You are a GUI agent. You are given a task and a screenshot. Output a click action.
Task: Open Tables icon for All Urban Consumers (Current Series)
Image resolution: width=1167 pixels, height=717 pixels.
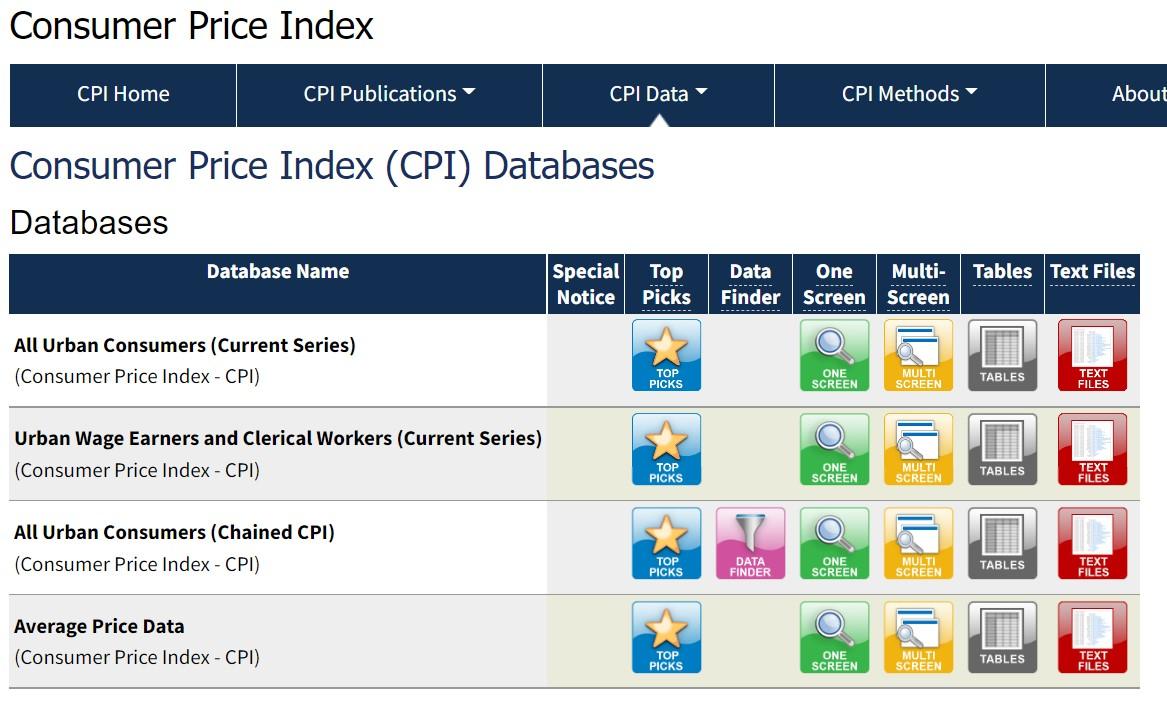1002,355
